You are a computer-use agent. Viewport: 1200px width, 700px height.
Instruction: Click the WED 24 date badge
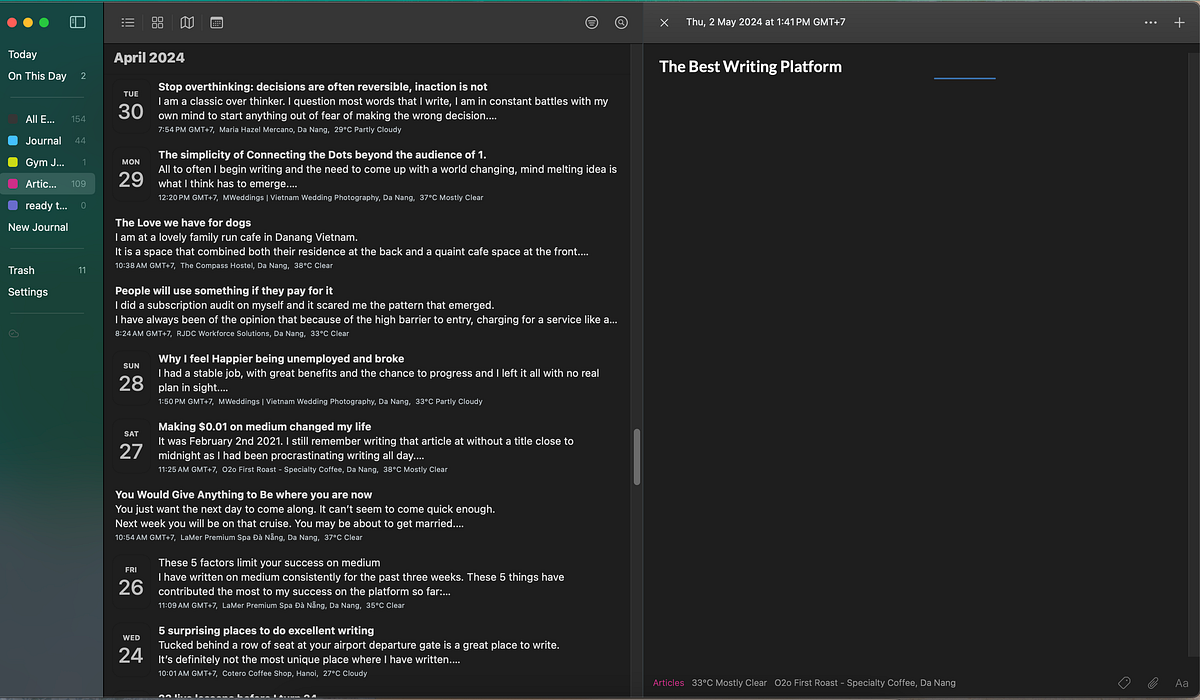(131, 650)
